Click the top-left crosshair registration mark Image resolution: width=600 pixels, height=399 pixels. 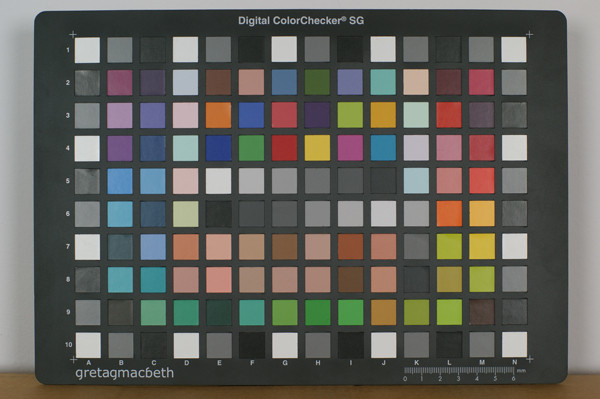coord(73,35)
